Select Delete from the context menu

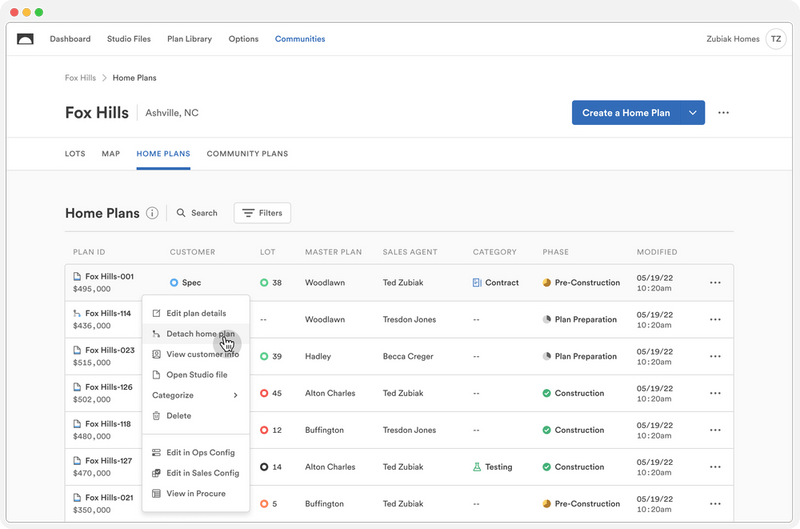[x=178, y=415]
